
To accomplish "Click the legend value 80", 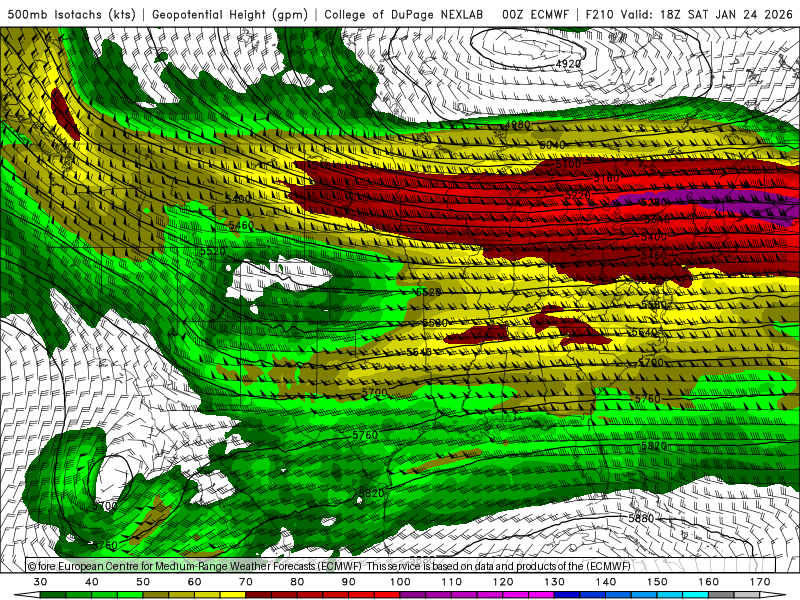I will [297, 582].
